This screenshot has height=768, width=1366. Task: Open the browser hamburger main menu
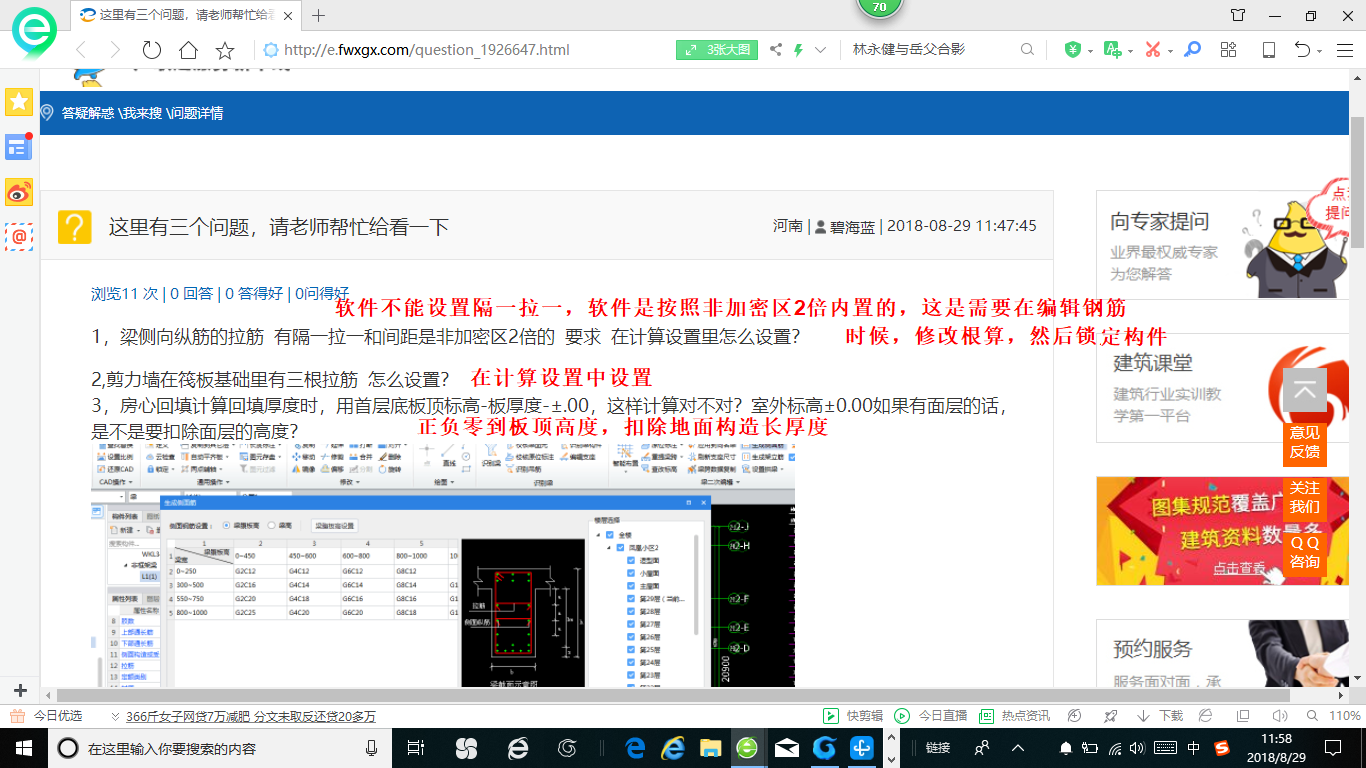click(1343, 50)
